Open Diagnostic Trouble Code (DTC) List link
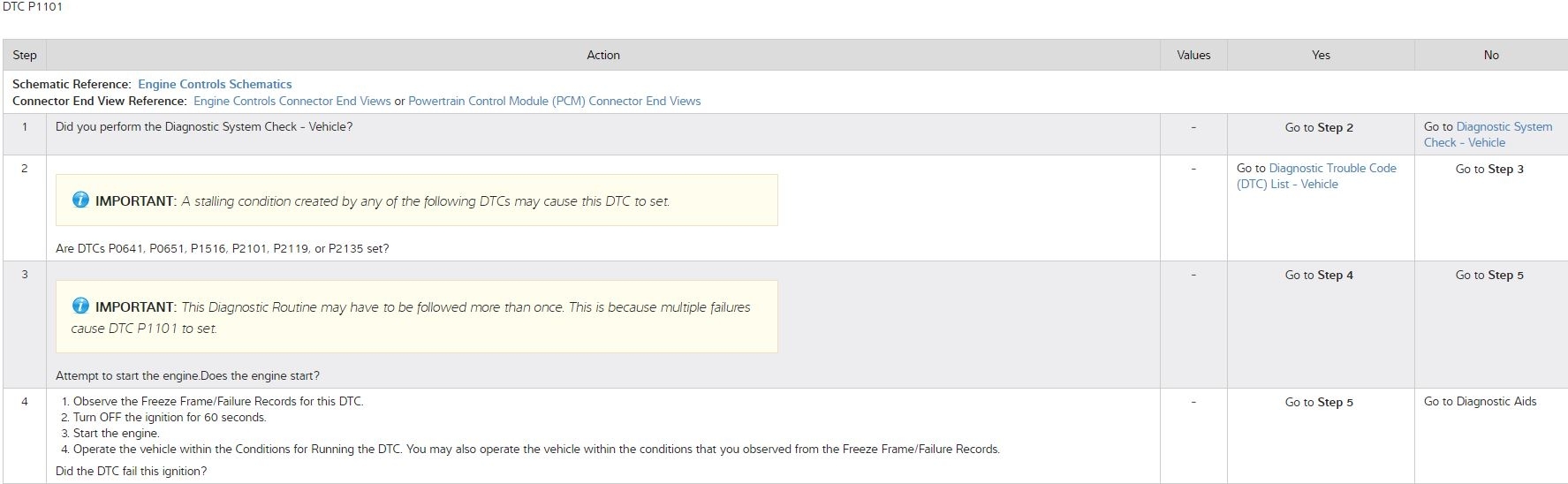The height and width of the screenshot is (484, 1568). [x=1316, y=176]
